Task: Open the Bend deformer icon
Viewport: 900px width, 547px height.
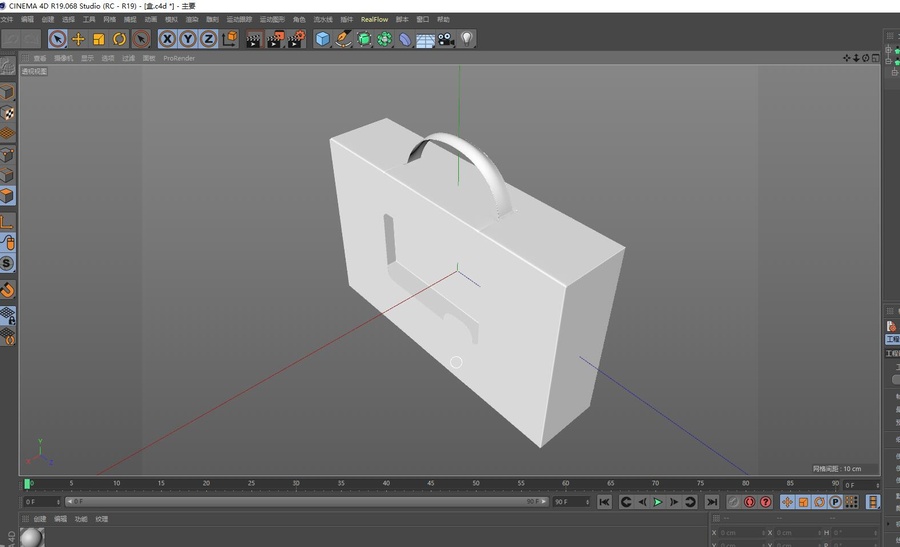Action: 405,39
